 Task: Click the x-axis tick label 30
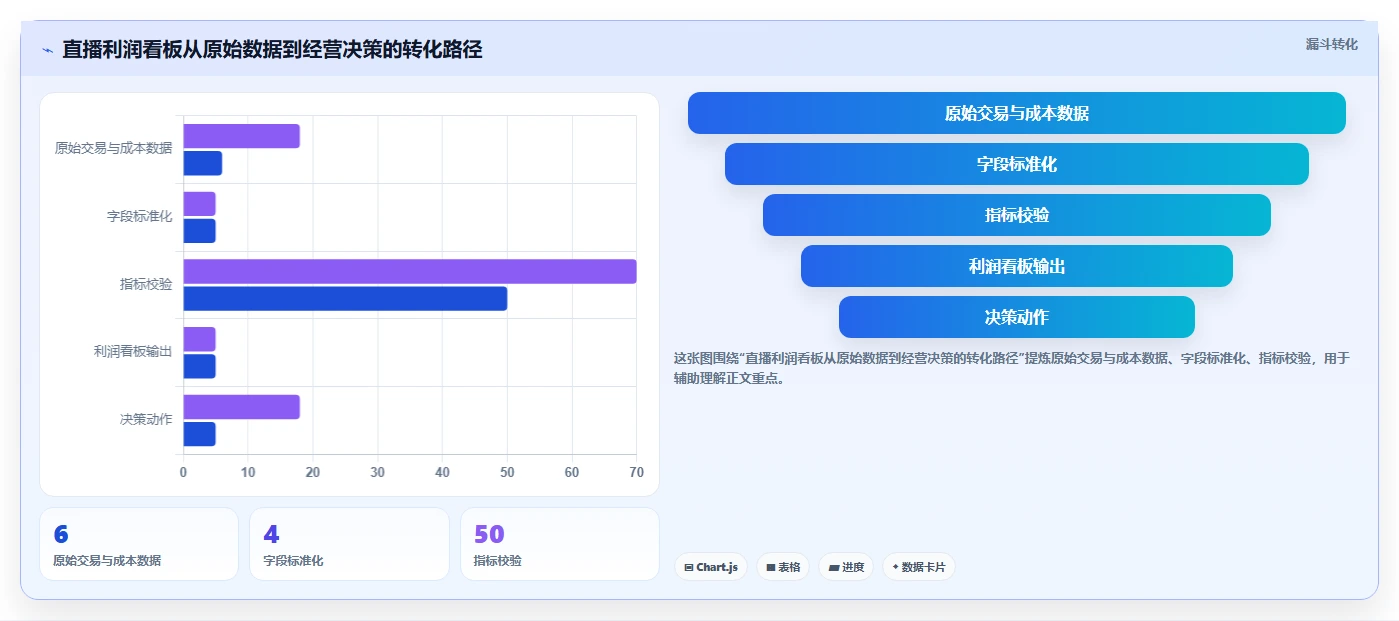point(378,472)
